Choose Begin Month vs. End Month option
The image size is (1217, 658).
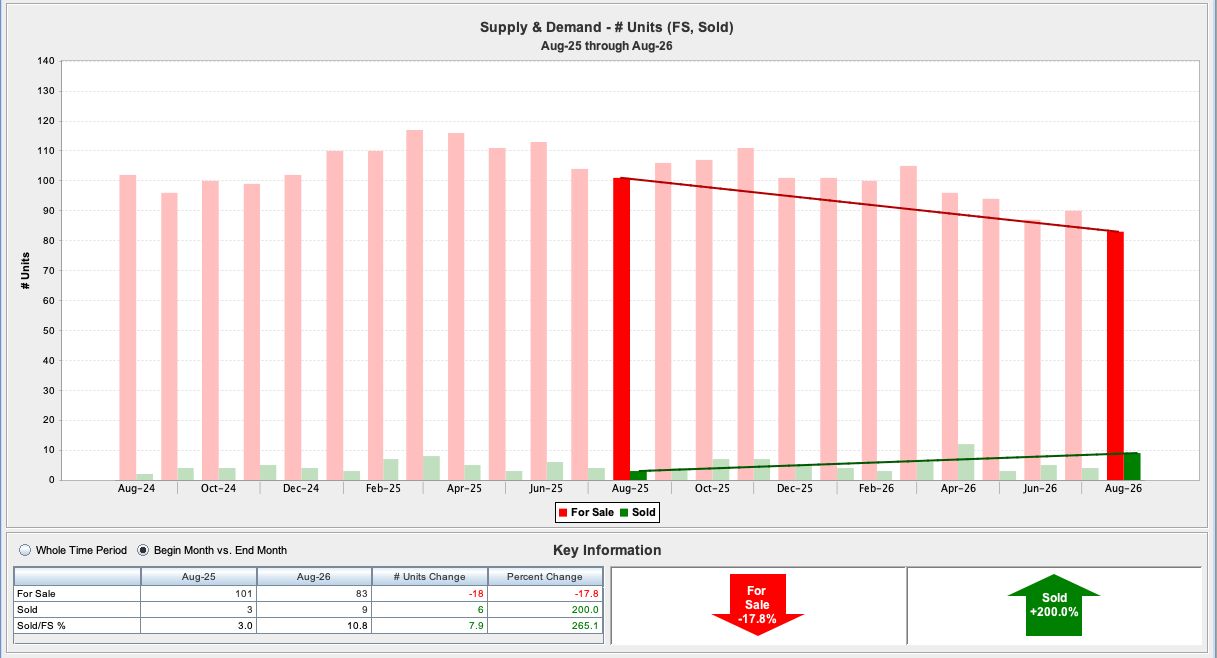coord(143,550)
